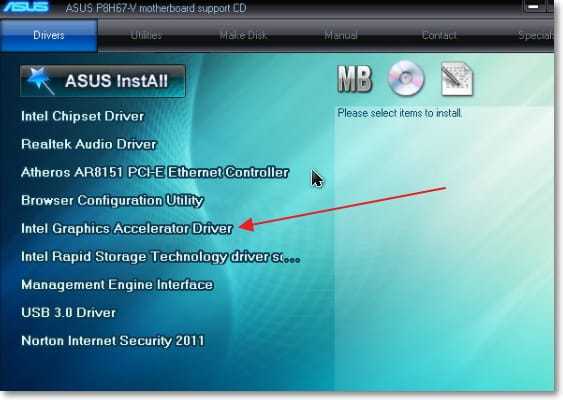Switch to the Manual tab
The image size is (563, 400).
point(341,35)
